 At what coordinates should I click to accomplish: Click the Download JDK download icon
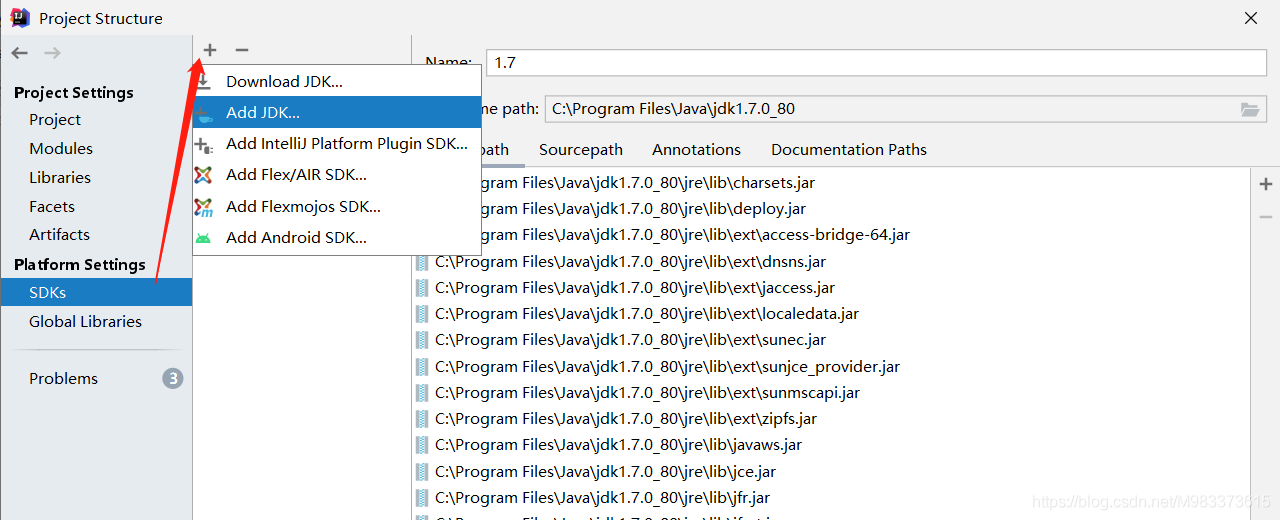click(x=203, y=81)
